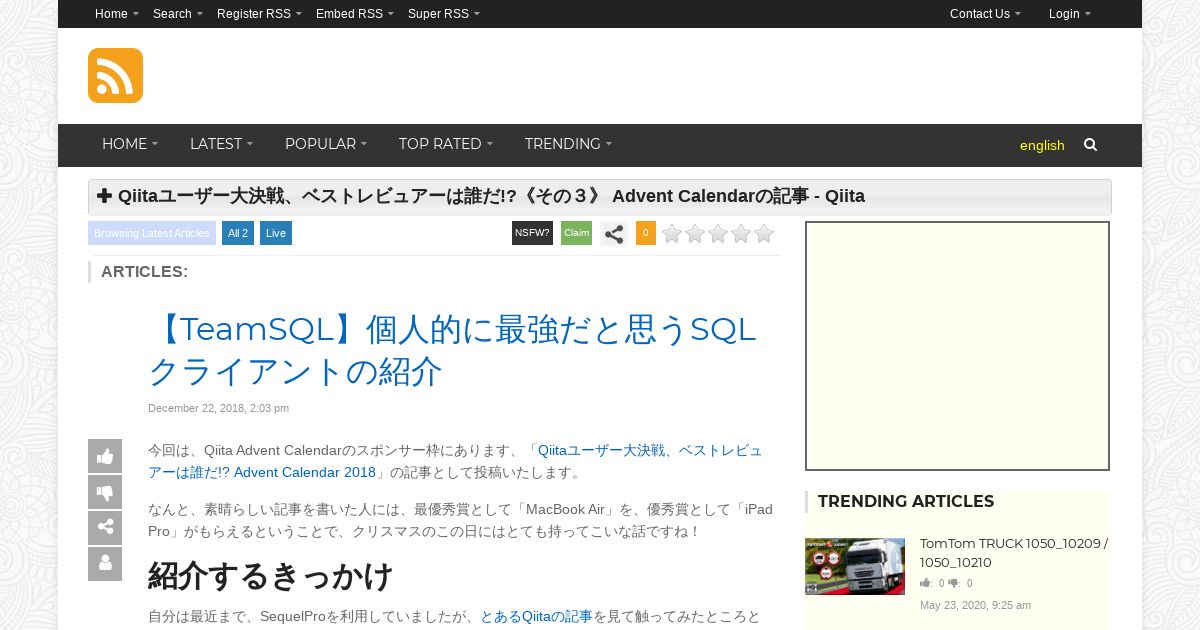The height and width of the screenshot is (630, 1200).
Task: Open TomTom TRUCK 1050_10209 trending article
Action: (1014, 553)
